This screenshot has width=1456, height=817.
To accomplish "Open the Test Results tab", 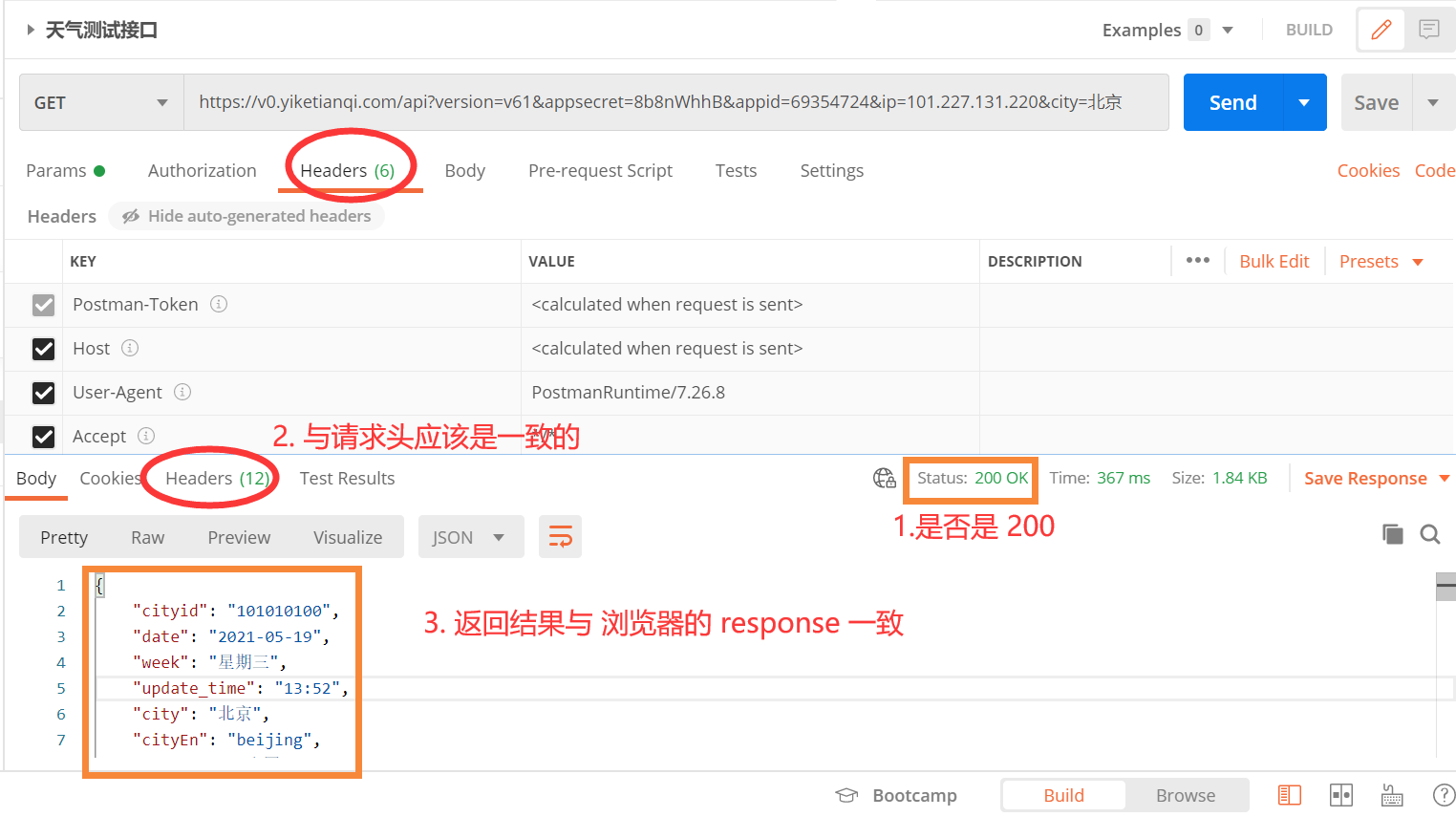I will (x=347, y=478).
